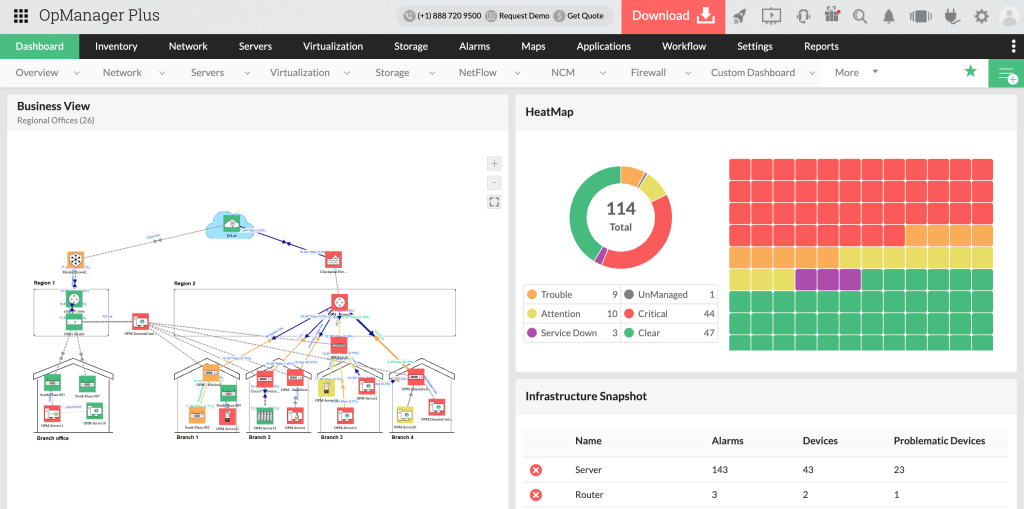Viewport: 1024px width, 509px height.
Task: Click the red OPM Router node in Region 2
Action: pos(340,303)
